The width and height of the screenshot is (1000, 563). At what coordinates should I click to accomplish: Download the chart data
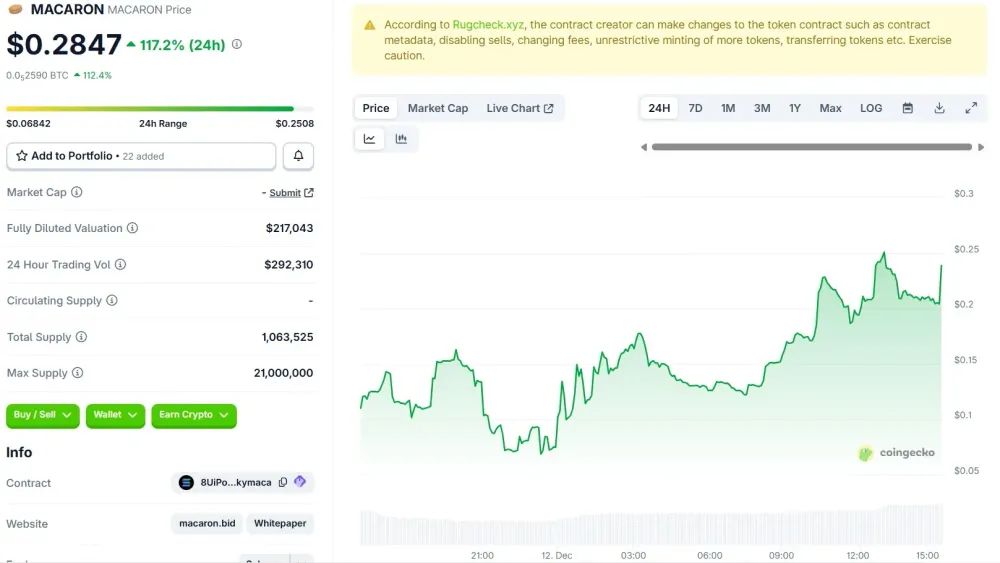pyautogui.click(x=939, y=108)
